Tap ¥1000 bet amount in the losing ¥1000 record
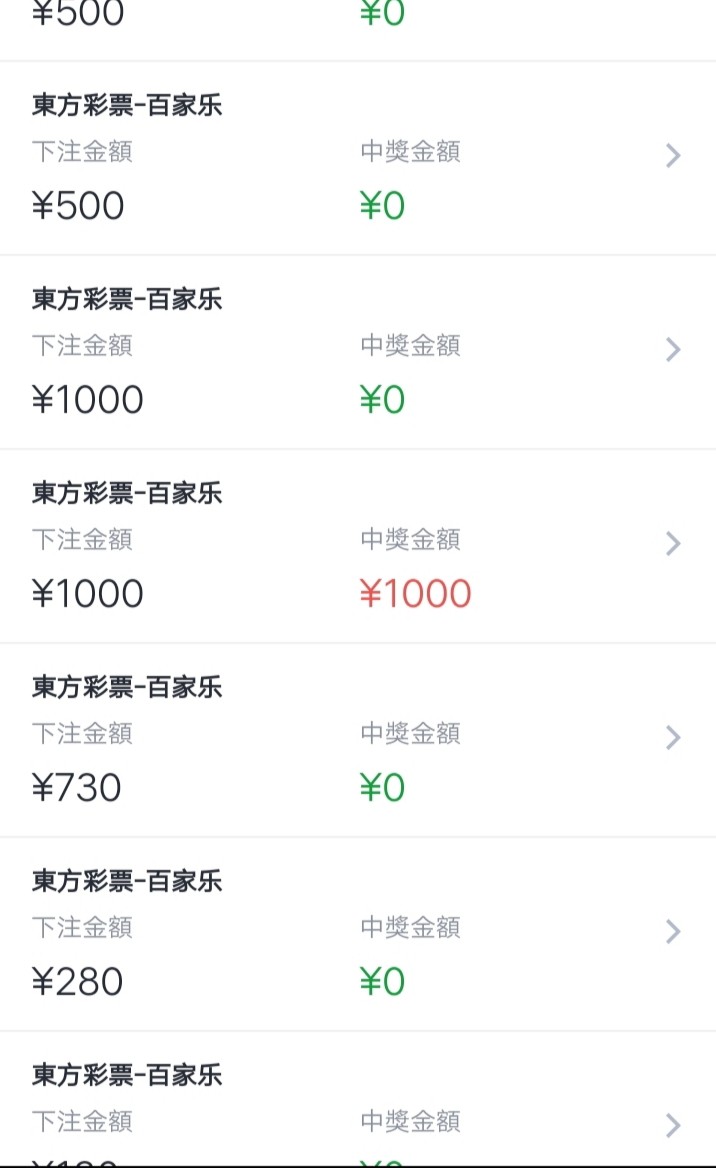 coord(88,400)
